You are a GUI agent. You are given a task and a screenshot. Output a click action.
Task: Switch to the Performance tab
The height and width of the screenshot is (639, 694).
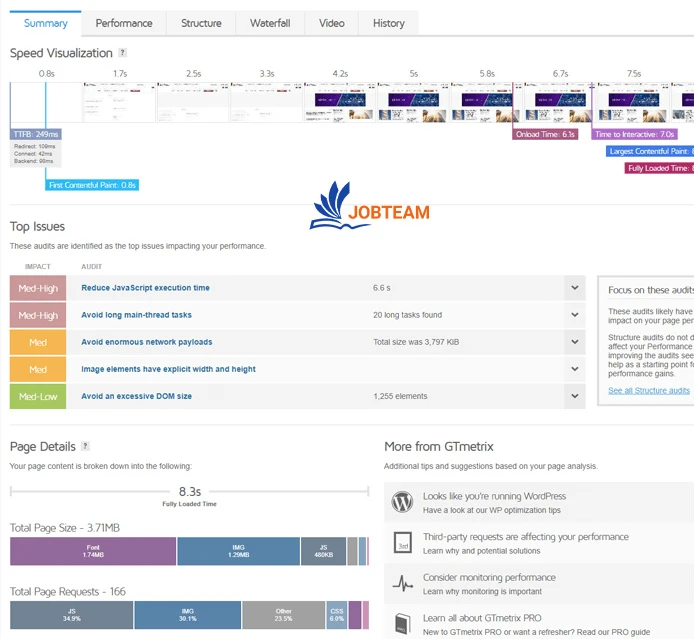click(x=124, y=23)
